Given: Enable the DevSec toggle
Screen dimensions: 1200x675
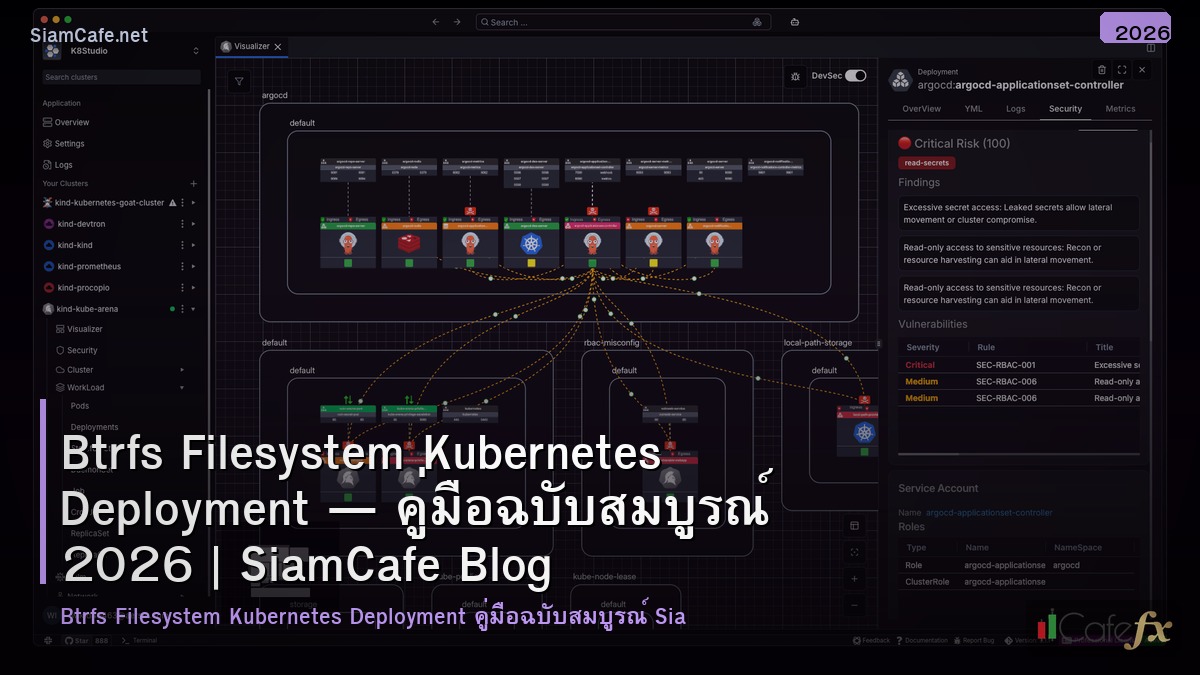Looking at the screenshot, I should (x=855, y=76).
